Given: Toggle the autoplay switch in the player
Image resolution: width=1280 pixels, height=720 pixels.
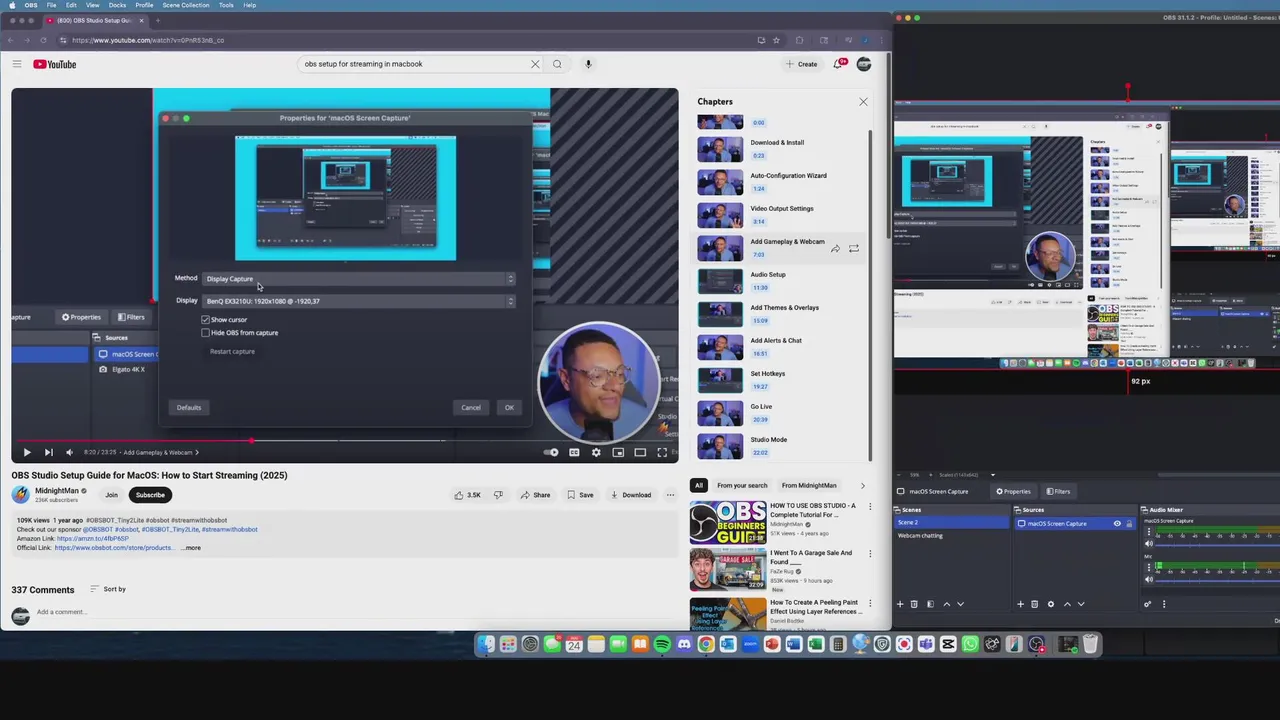Looking at the screenshot, I should coord(551,452).
